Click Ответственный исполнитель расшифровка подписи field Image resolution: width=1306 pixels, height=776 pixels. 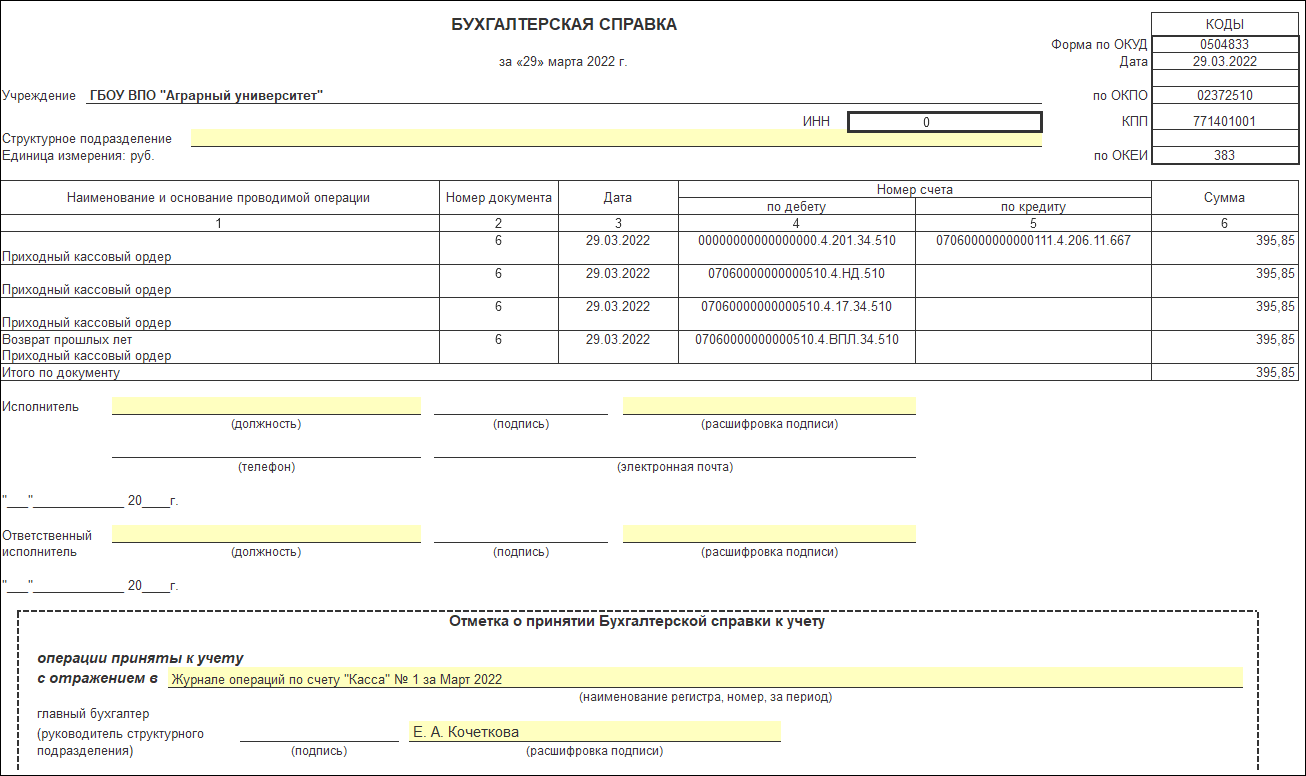(769, 534)
